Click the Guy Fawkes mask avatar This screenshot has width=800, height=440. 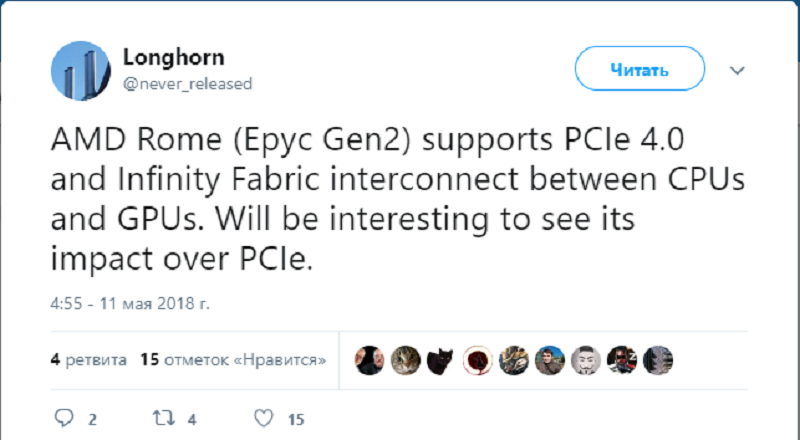(585, 359)
